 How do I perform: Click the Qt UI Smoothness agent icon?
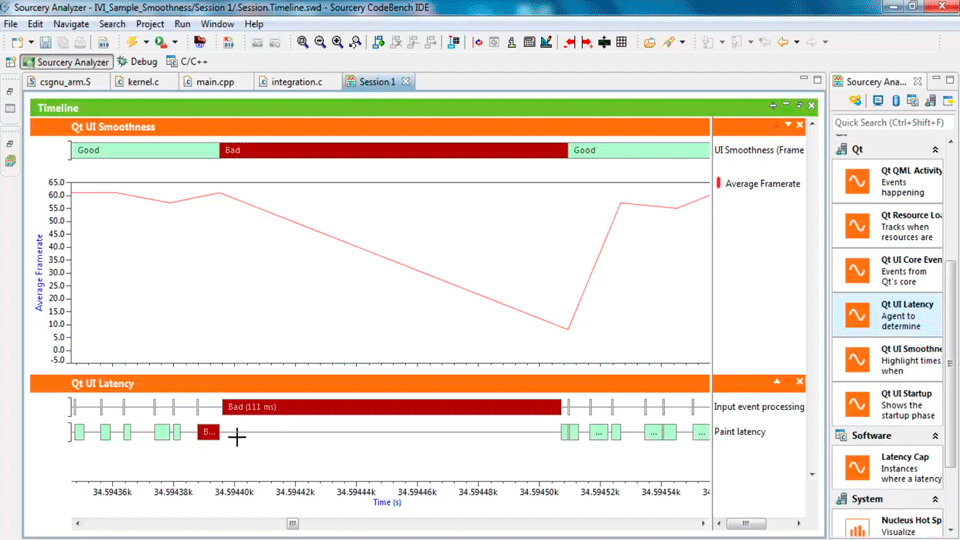[x=857, y=359]
